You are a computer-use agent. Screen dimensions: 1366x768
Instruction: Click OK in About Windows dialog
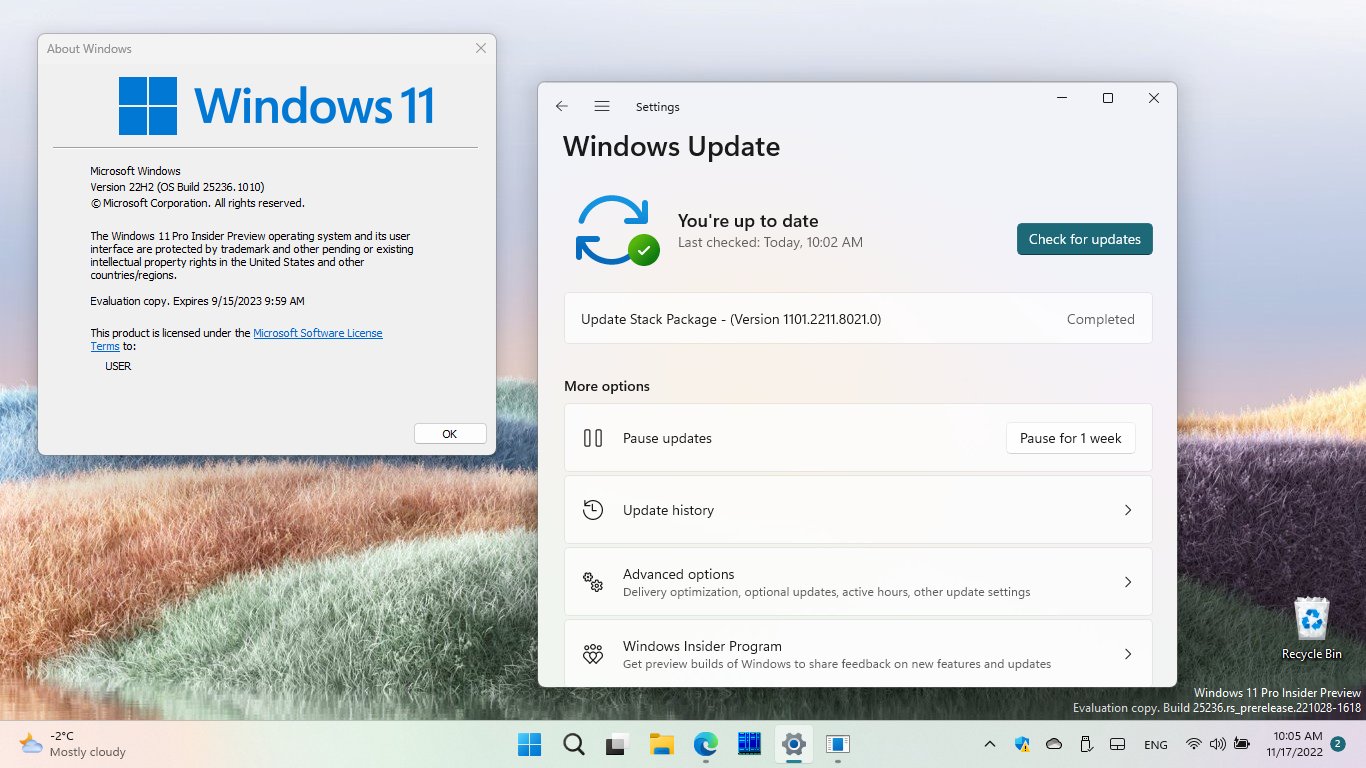coord(450,434)
